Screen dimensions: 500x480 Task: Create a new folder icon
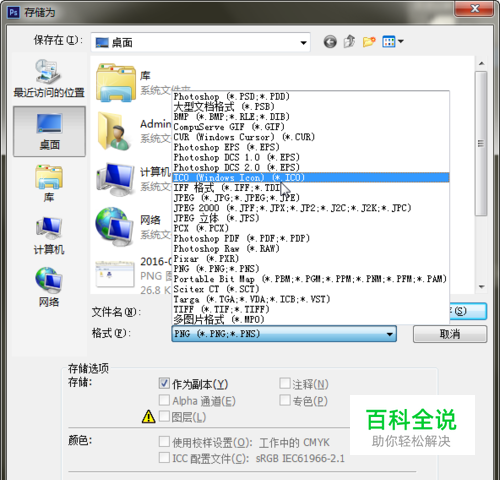(x=369, y=42)
